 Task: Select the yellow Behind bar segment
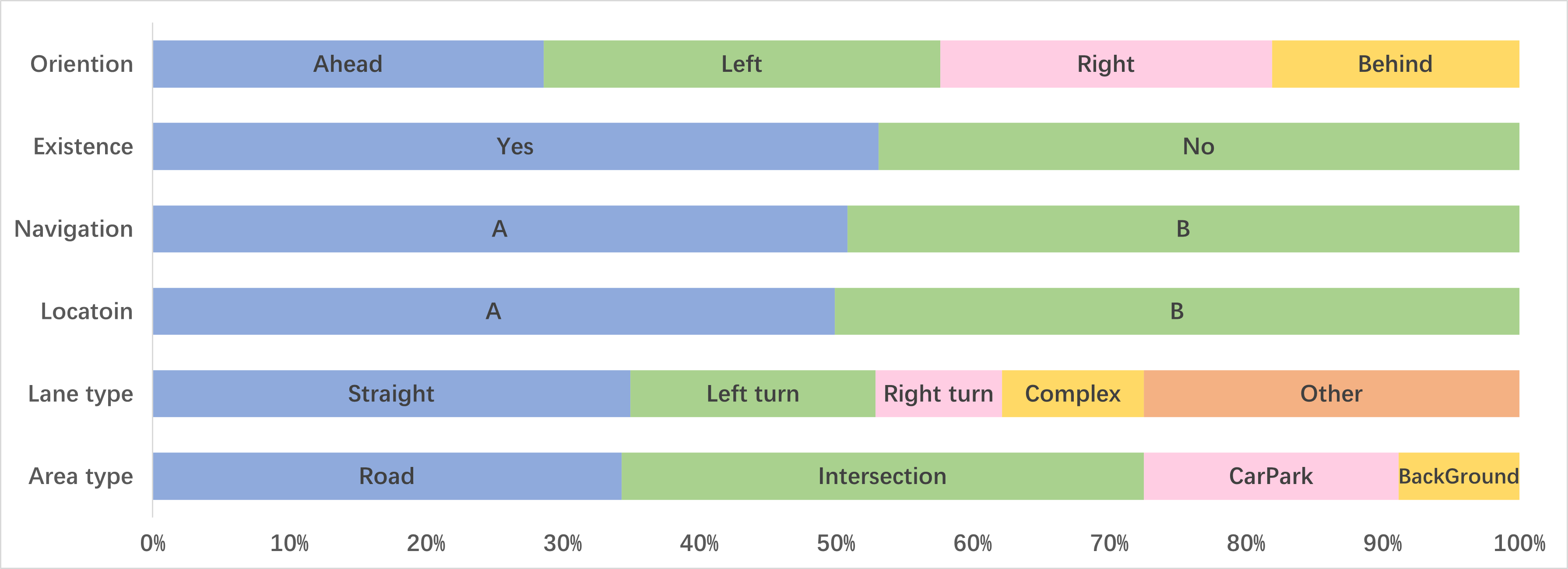1395,64
